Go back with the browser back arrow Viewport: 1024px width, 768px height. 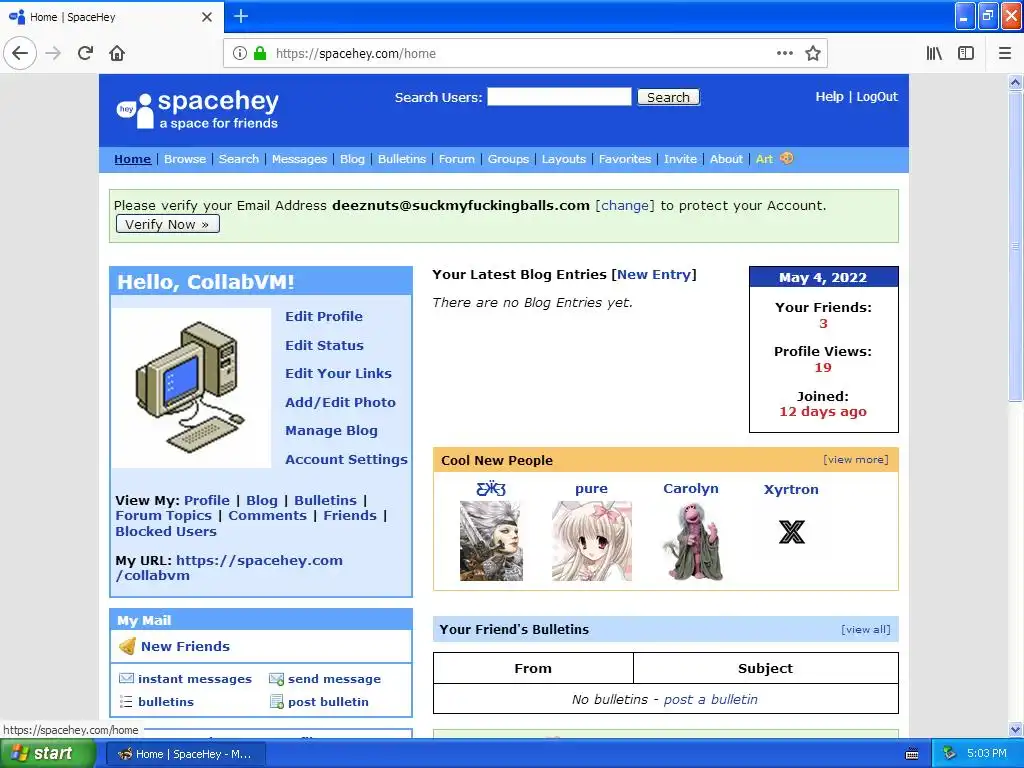tap(20, 53)
